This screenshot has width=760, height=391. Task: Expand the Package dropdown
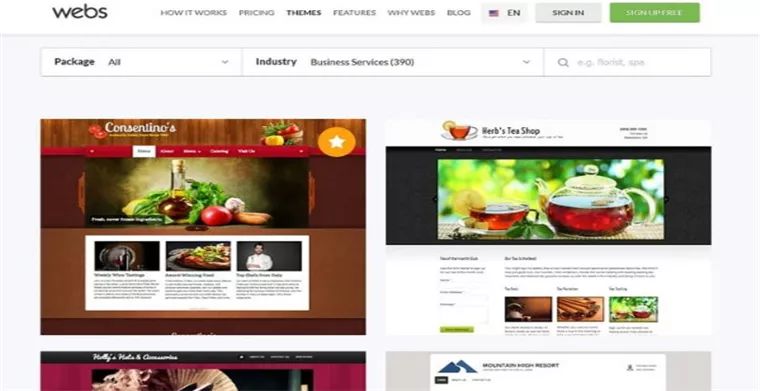(141, 62)
